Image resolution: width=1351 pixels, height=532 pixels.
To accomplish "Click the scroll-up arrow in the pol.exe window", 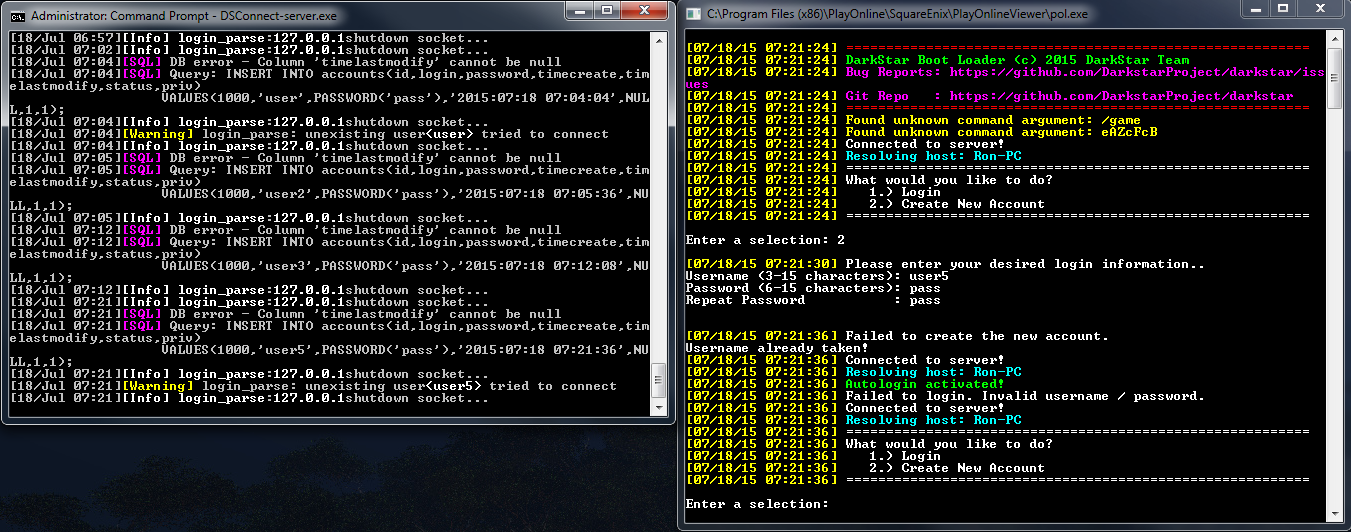I will [1334, 41].
